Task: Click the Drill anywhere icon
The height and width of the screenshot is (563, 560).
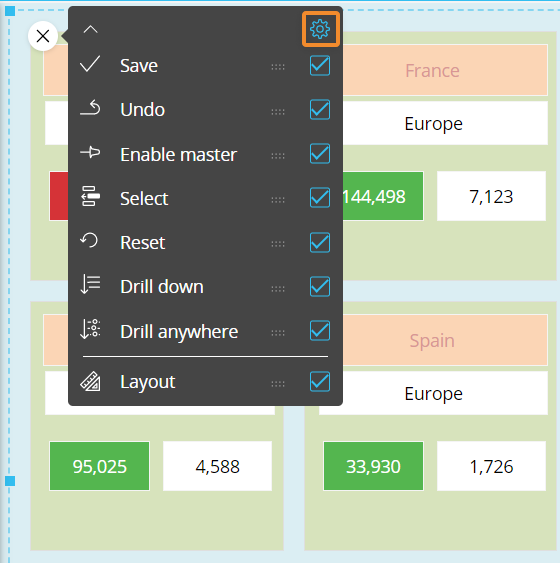Action: 90,329
